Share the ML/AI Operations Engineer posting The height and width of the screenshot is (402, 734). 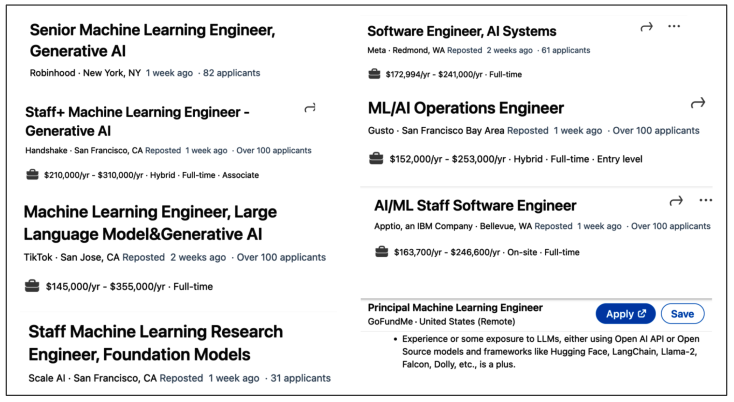[698, 103]
